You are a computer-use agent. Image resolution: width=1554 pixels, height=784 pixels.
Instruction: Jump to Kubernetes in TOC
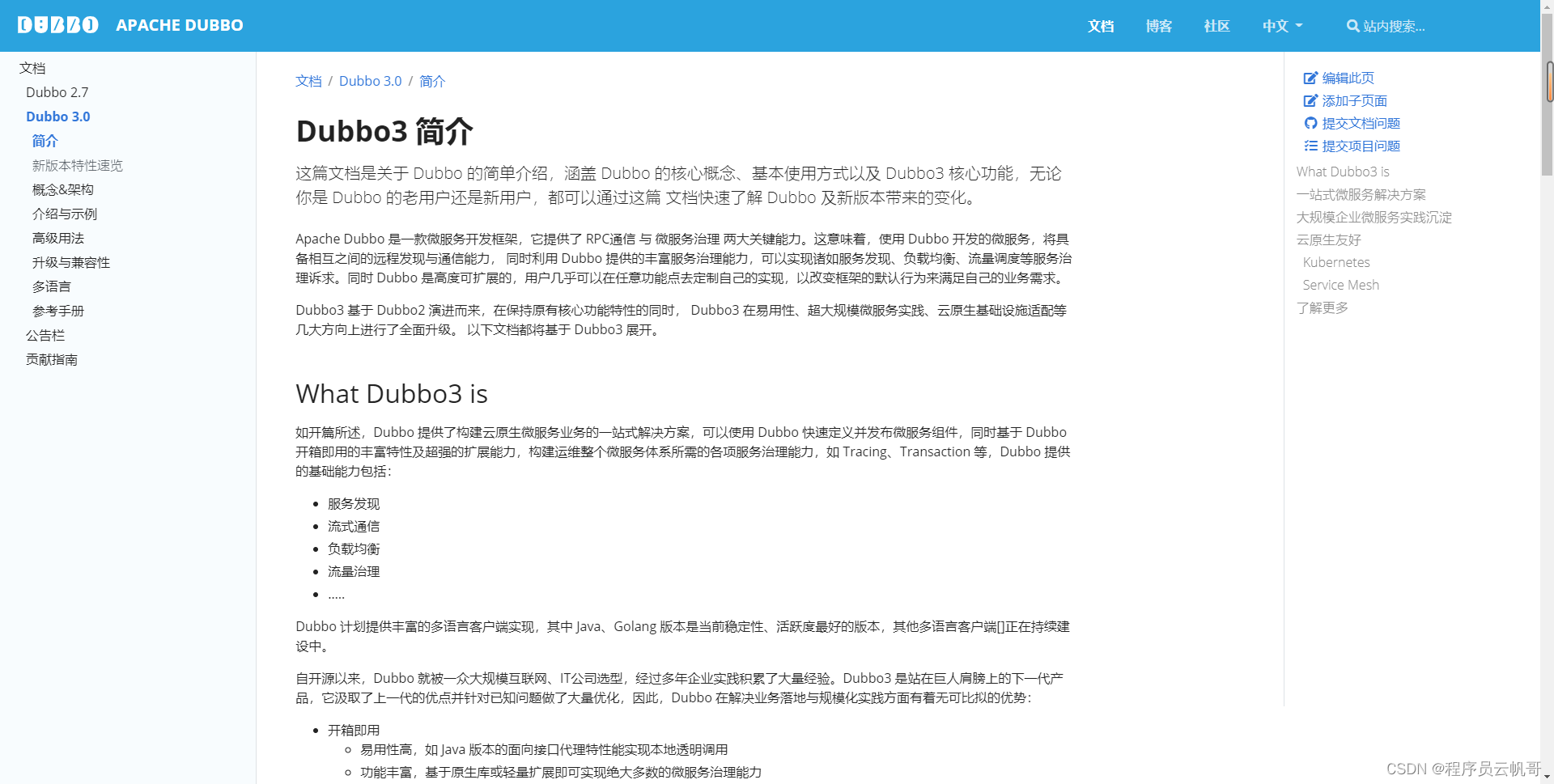click(1336, 262)
